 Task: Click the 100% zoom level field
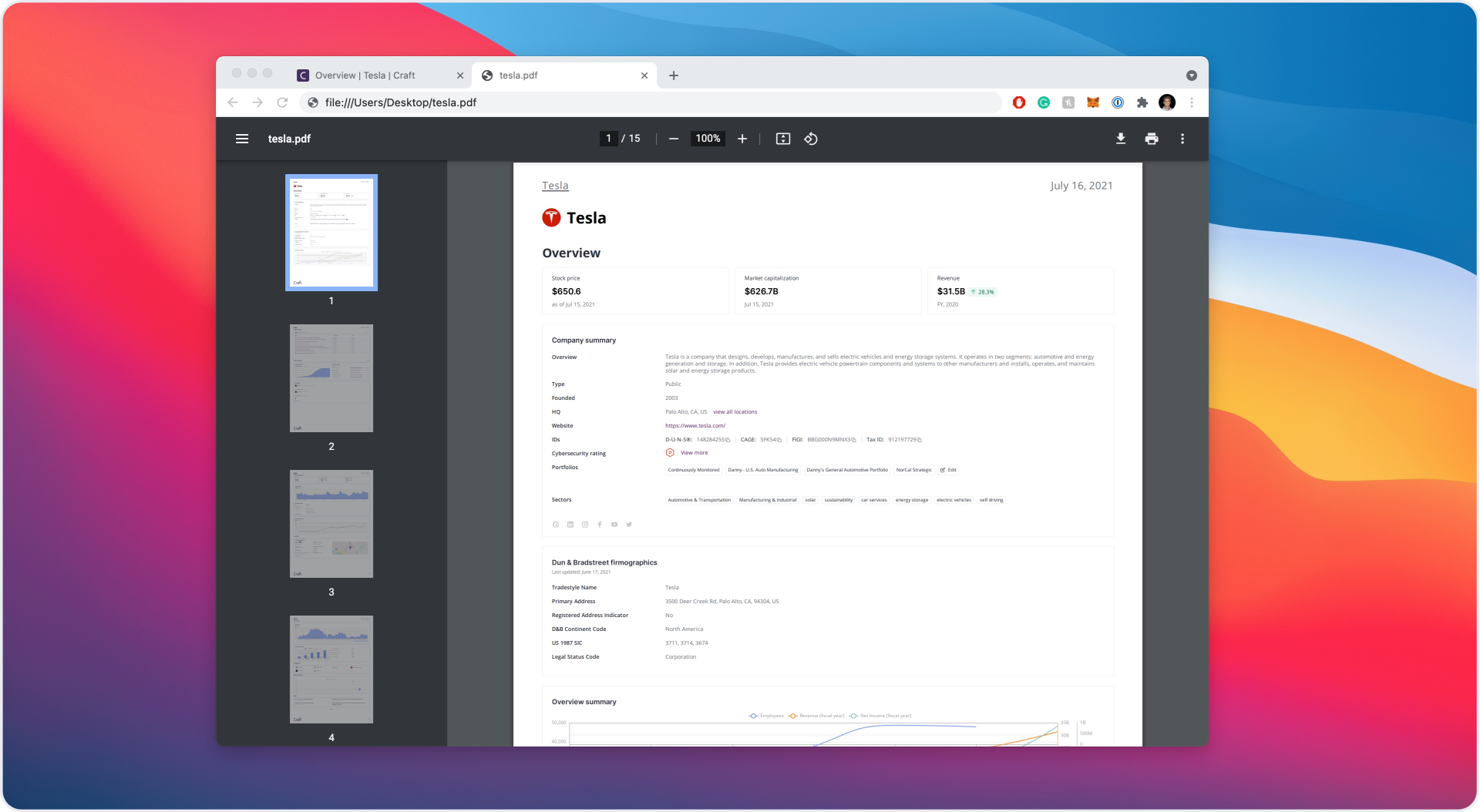click(708, 139)
